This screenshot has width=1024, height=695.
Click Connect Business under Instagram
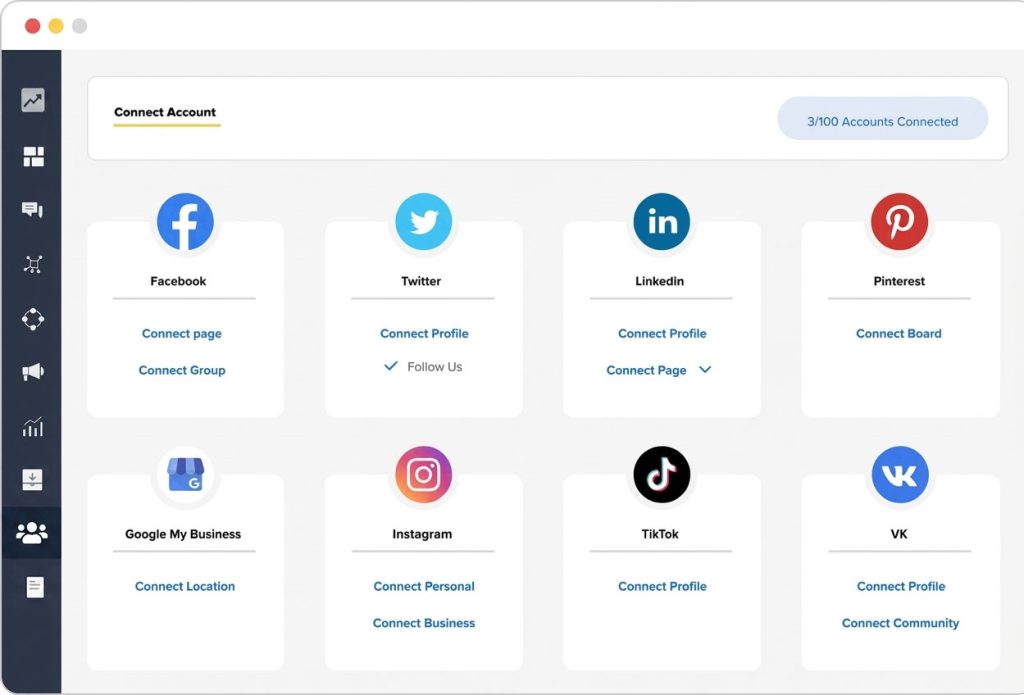click(424, 623)
